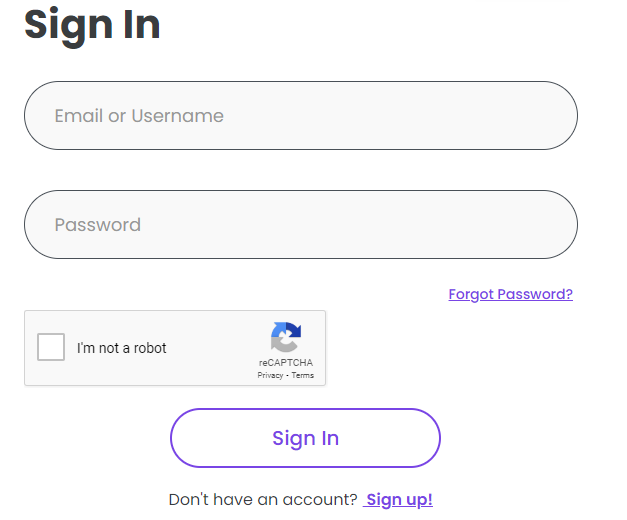Reset your password via Forgot Password?
Screen dimensions: 627x520
tap(510, 294)
